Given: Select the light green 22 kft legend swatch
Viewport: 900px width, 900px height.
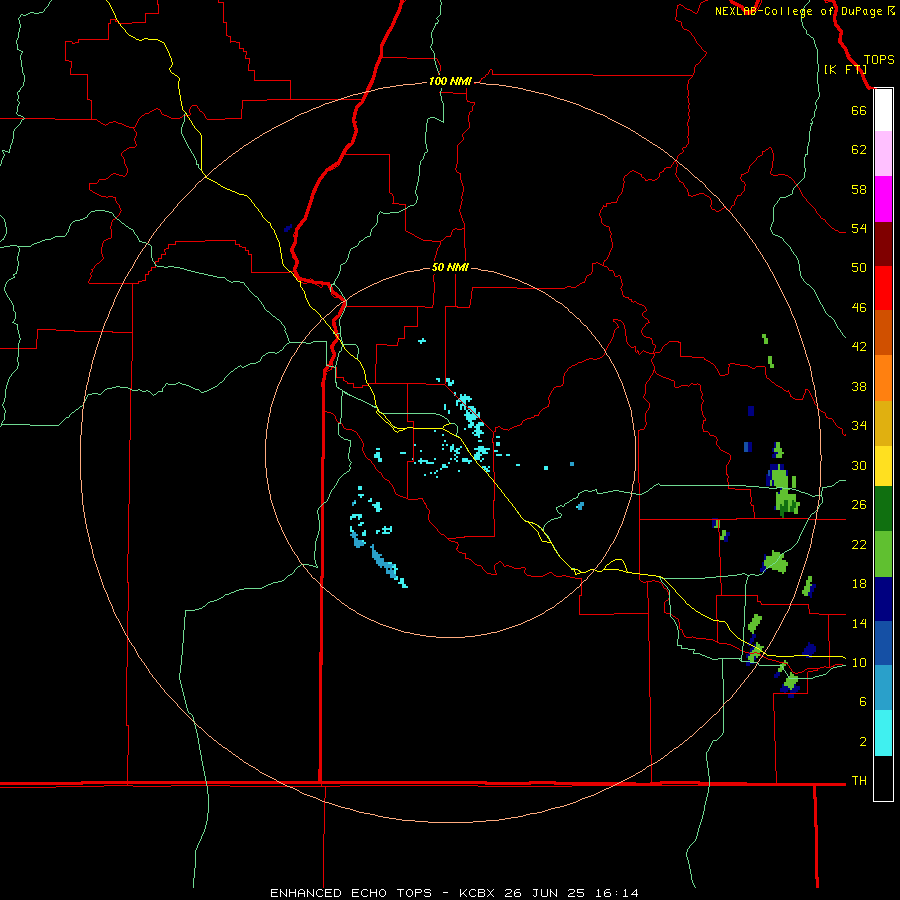Looking at the screenshot, I should (883, 554).
